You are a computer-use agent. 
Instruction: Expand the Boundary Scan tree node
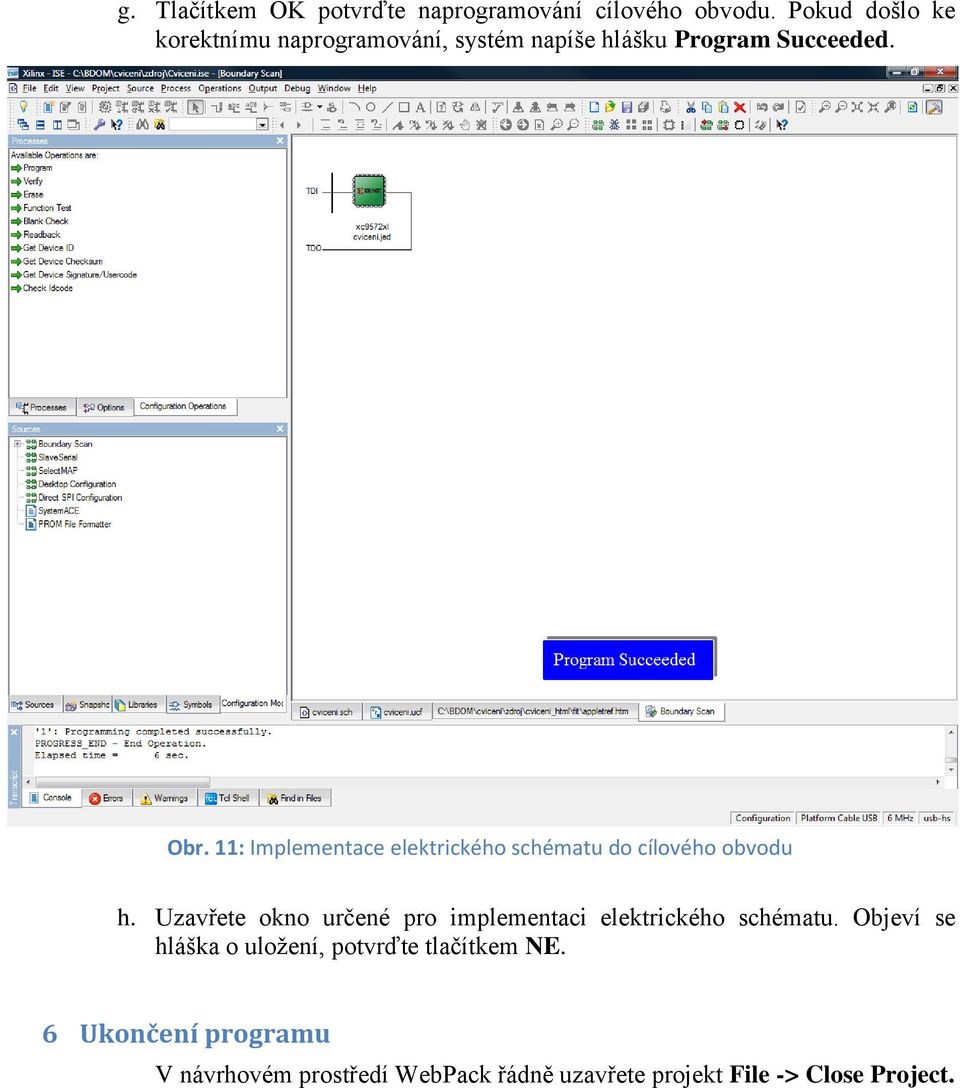[x=17, y=443]
